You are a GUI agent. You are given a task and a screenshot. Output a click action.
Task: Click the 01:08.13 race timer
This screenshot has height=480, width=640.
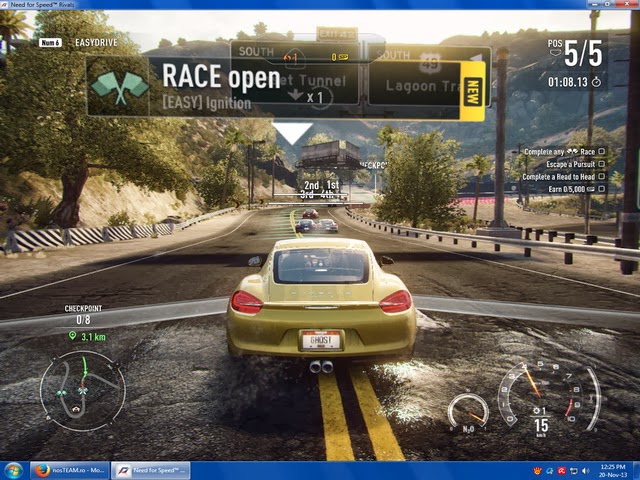click(x=568, y=82)
